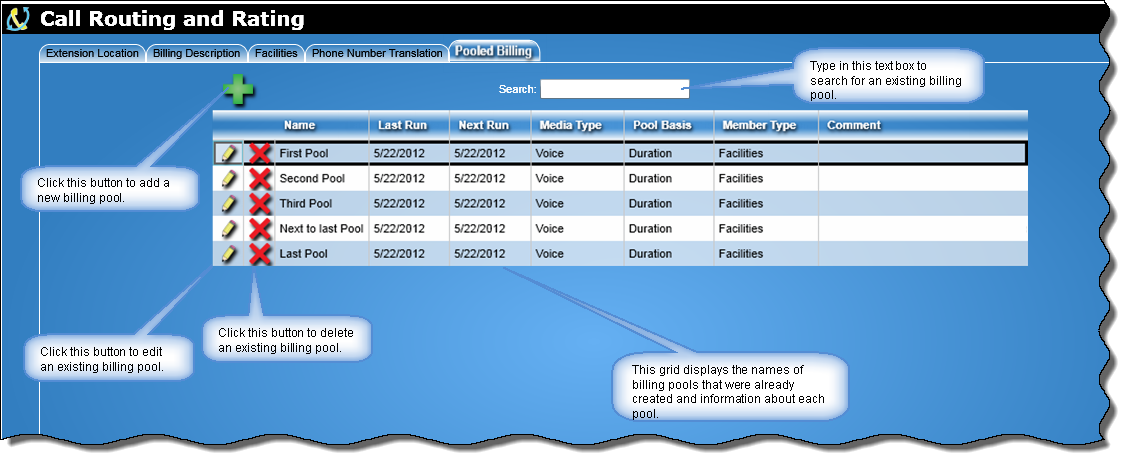Click the Comment cell of First Pool
Viewport: 1127px width, 462px height.
click(x=923, y=153)
